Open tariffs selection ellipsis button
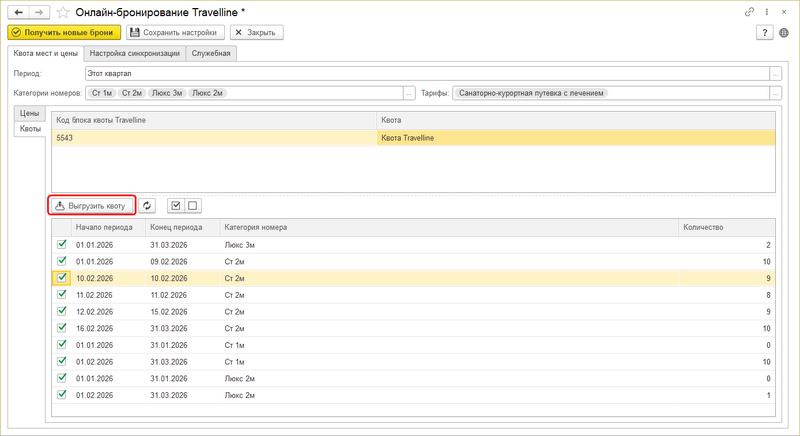Screen dimensions: 800x436 [x=775, y=93]
